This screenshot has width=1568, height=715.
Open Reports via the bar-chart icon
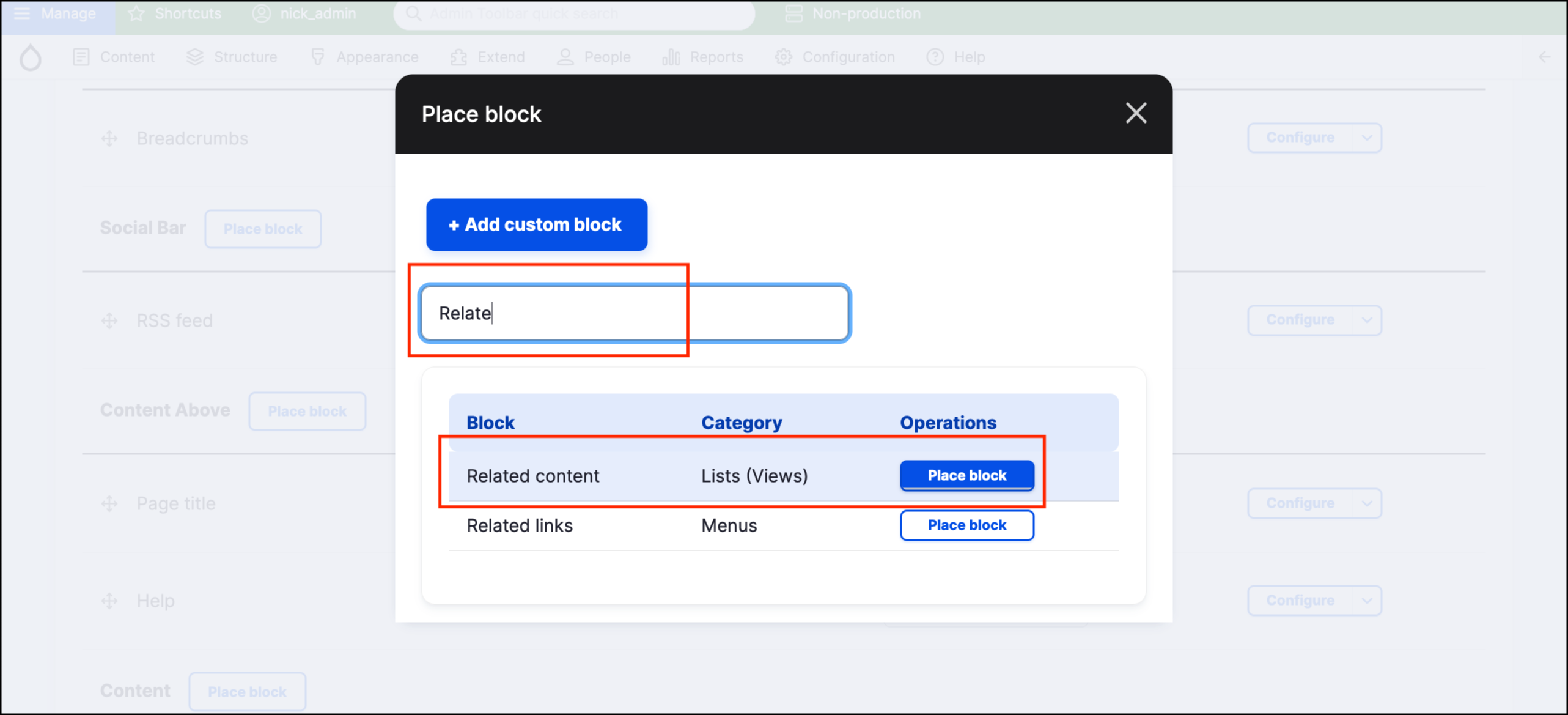click(671, 57)
